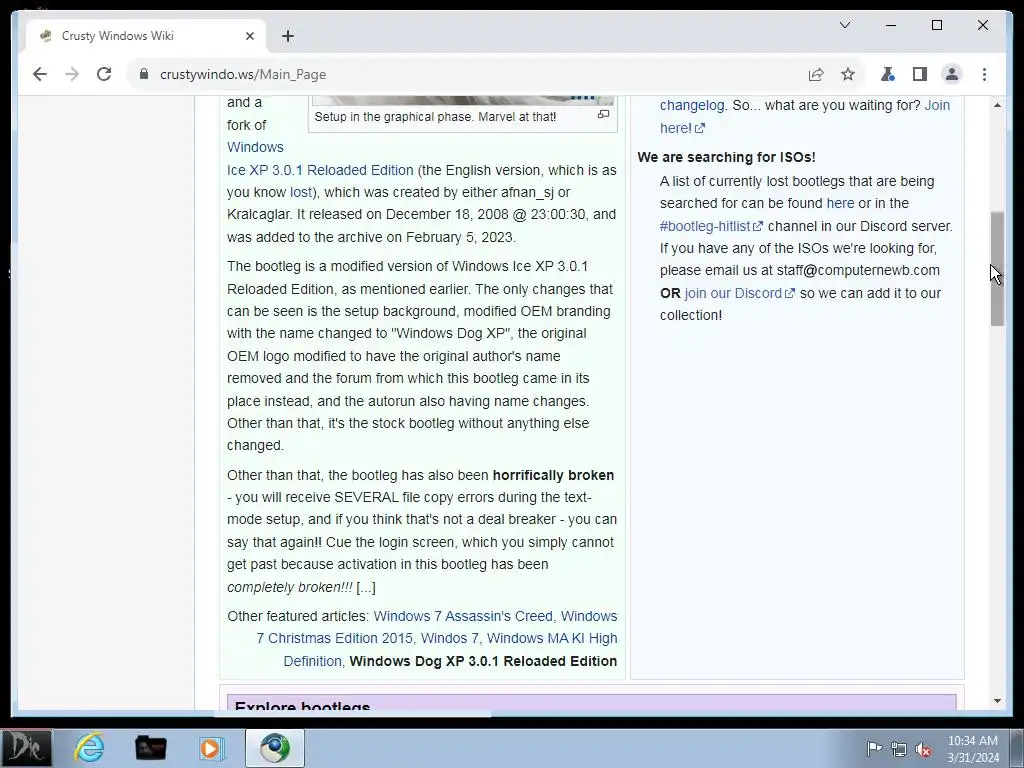Viewport: 1024px width, 768px height.
Task: Toggle the browser side panel
Action: [x=920, y=74]
